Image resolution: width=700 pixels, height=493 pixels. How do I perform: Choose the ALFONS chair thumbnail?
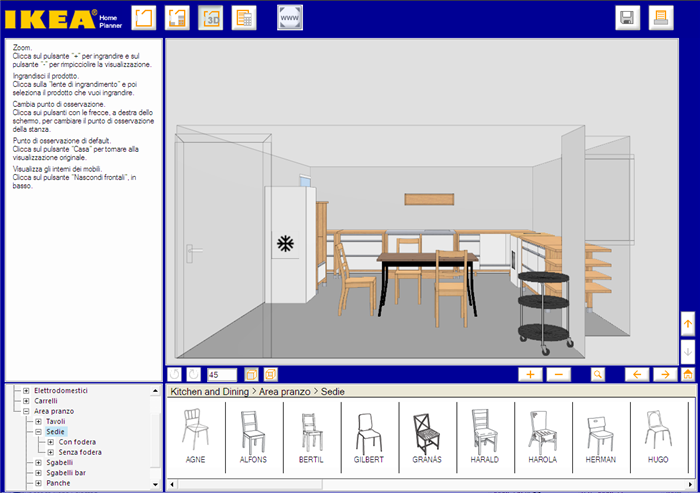[x=254, y=436]
